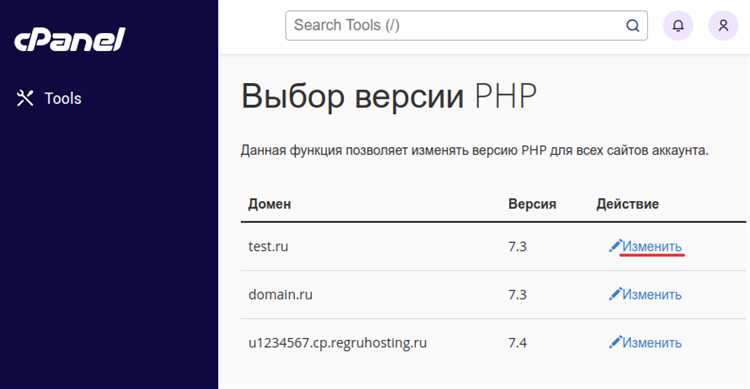Focus the Search Tools input field
The height and width of the screenshot is (389, 750).
[x=466, y=25]
